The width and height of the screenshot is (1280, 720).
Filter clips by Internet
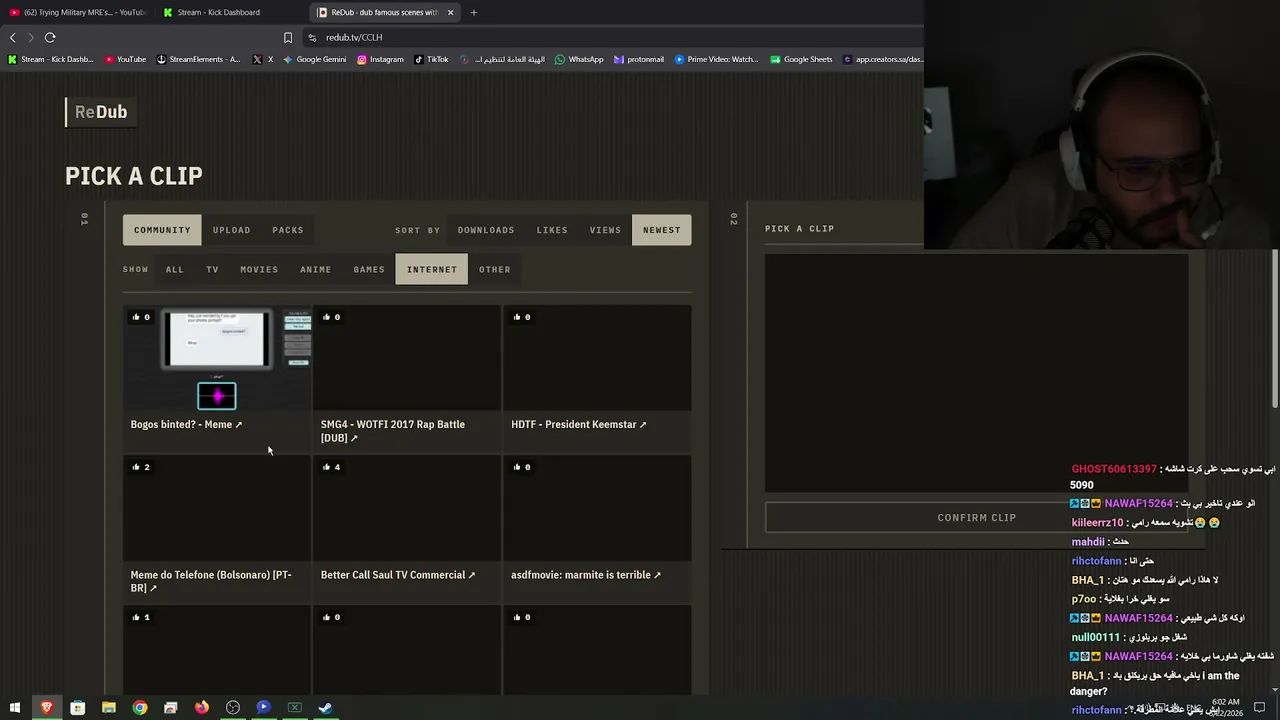(432, 269)
